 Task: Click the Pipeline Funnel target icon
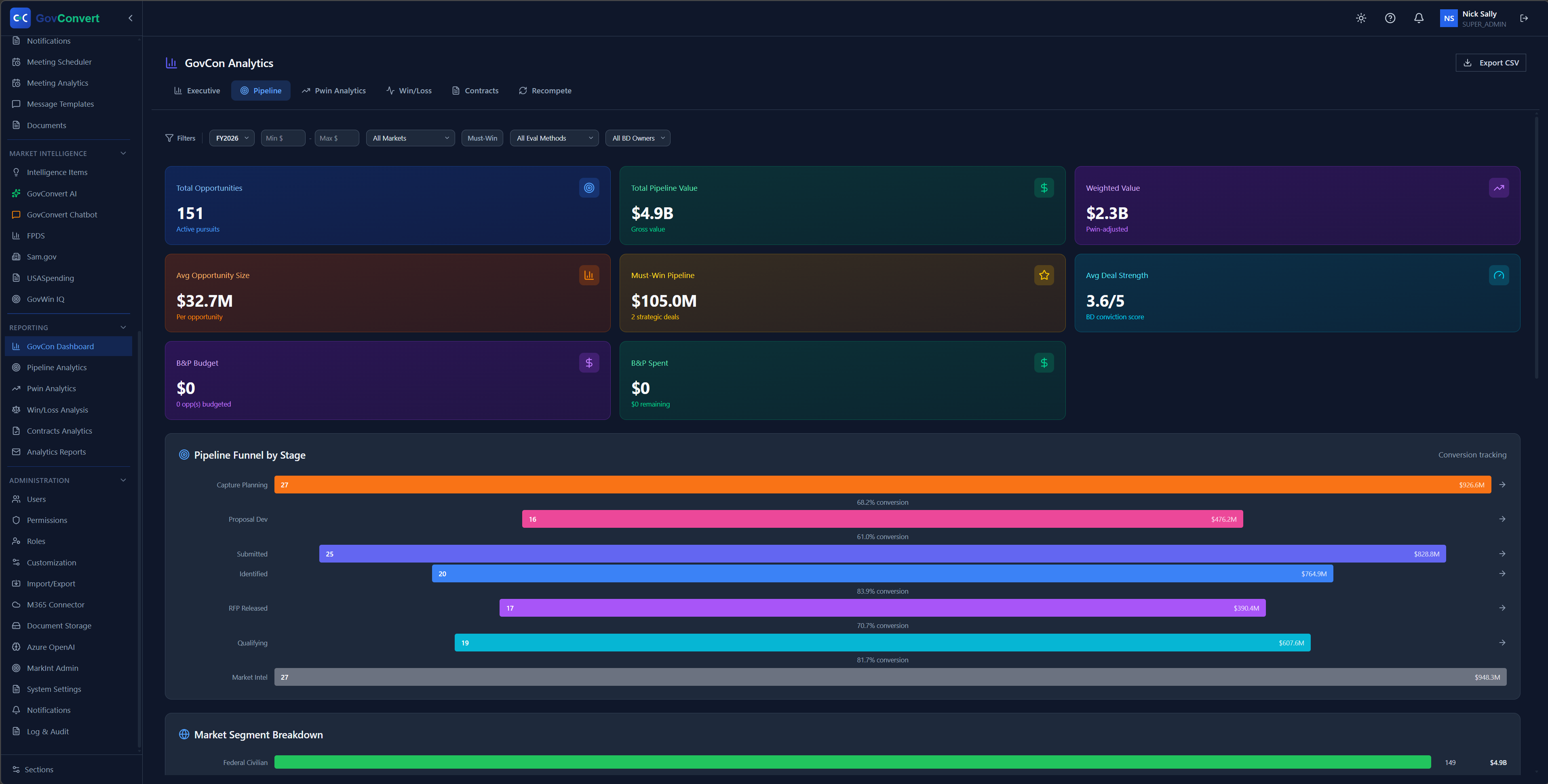[x=184, y=455]
